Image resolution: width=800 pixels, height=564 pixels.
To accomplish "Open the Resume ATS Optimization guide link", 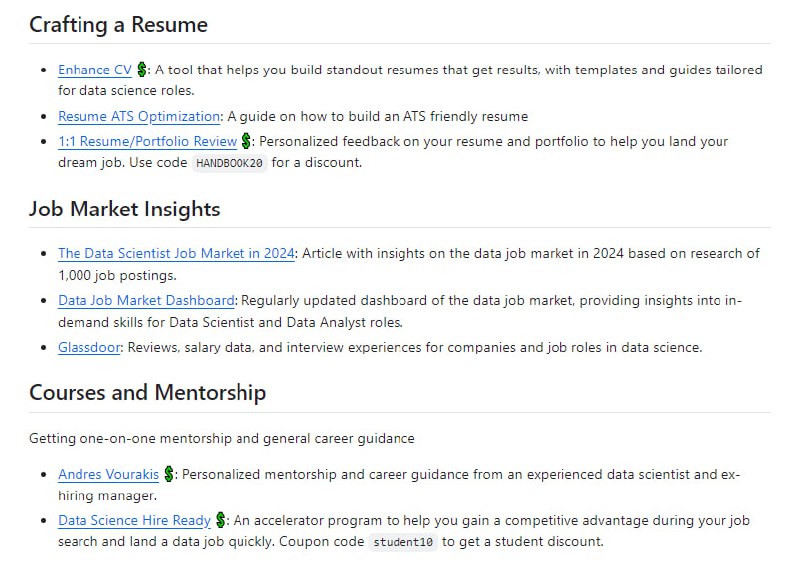I will point(139,116).
